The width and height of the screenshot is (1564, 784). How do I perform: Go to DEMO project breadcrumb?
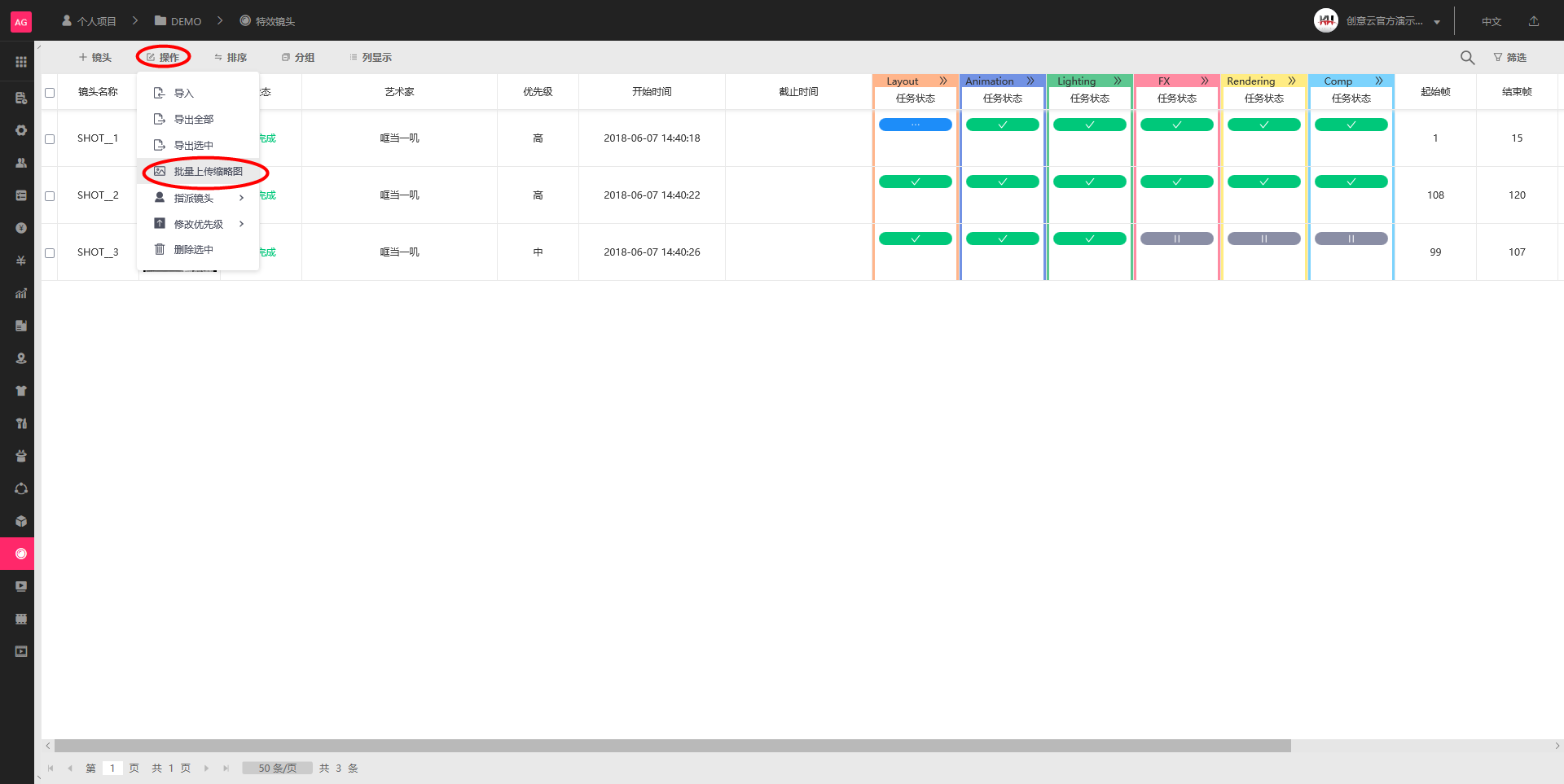click(x=178, y=21)
